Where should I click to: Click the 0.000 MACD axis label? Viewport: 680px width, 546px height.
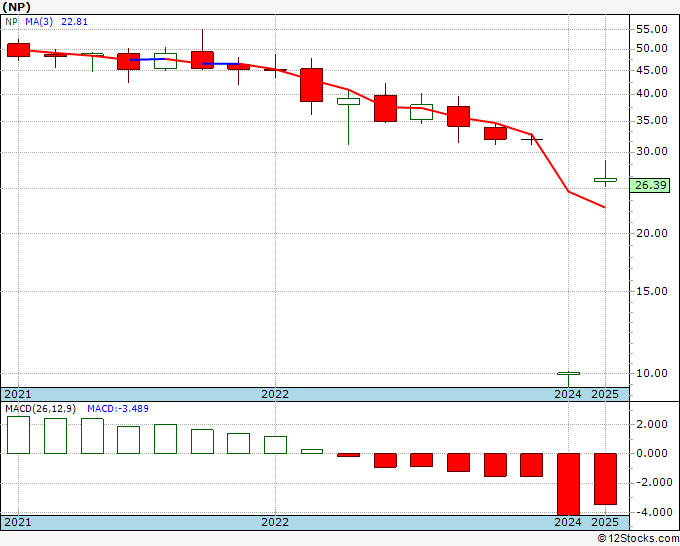tap(654, 454)
